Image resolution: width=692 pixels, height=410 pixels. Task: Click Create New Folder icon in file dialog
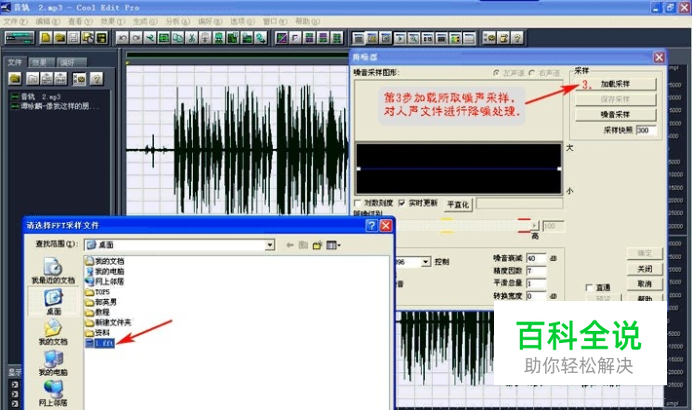coord(317,245)
